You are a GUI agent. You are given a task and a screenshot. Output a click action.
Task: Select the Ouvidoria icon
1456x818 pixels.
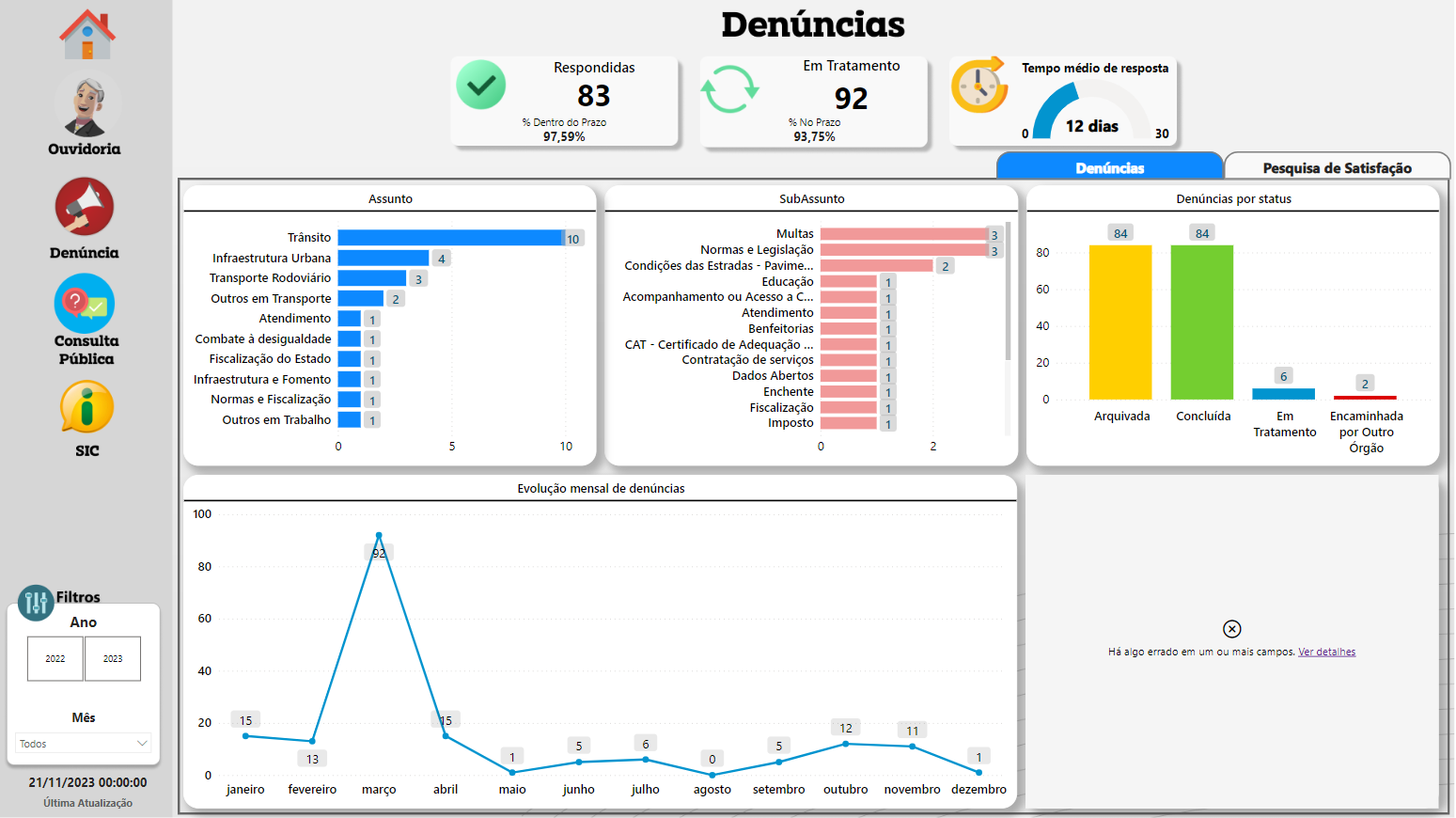tap(85, 103)
